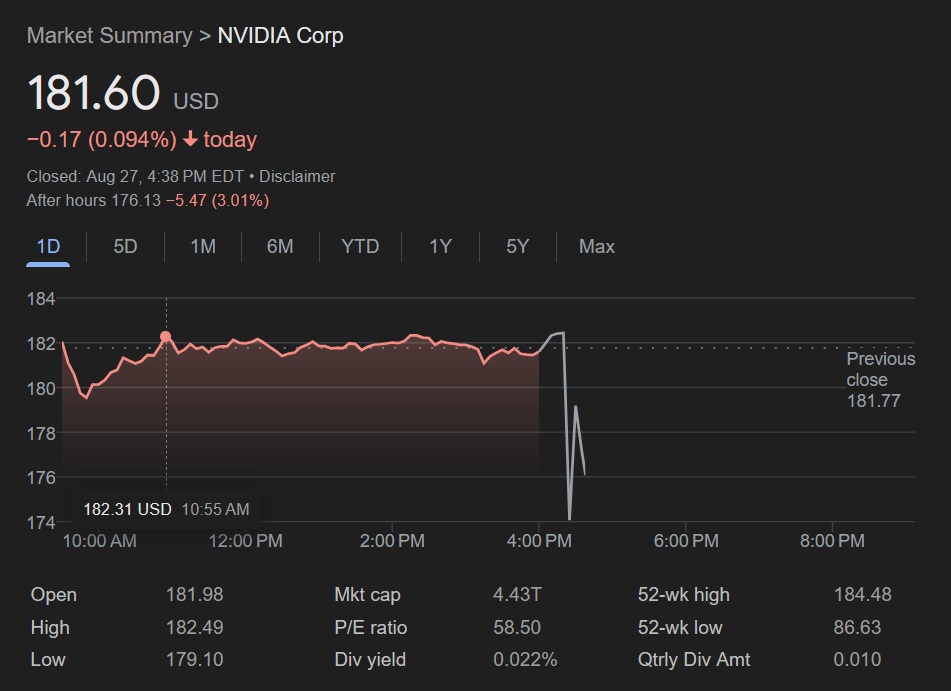Open the 1M time range tab

(x=203, y=246)
